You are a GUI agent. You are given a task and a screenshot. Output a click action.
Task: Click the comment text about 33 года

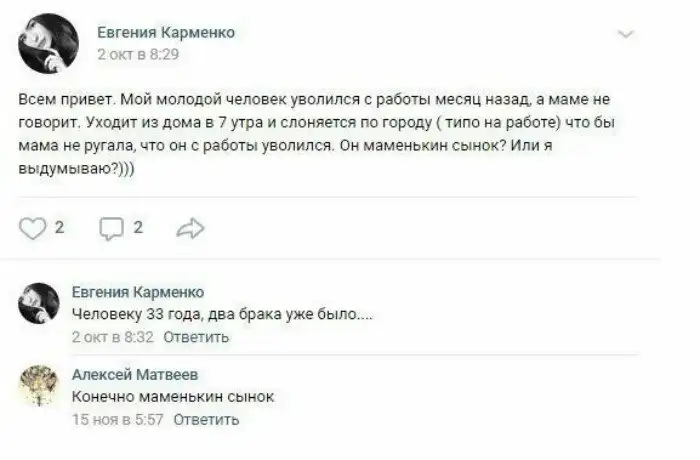222,315
